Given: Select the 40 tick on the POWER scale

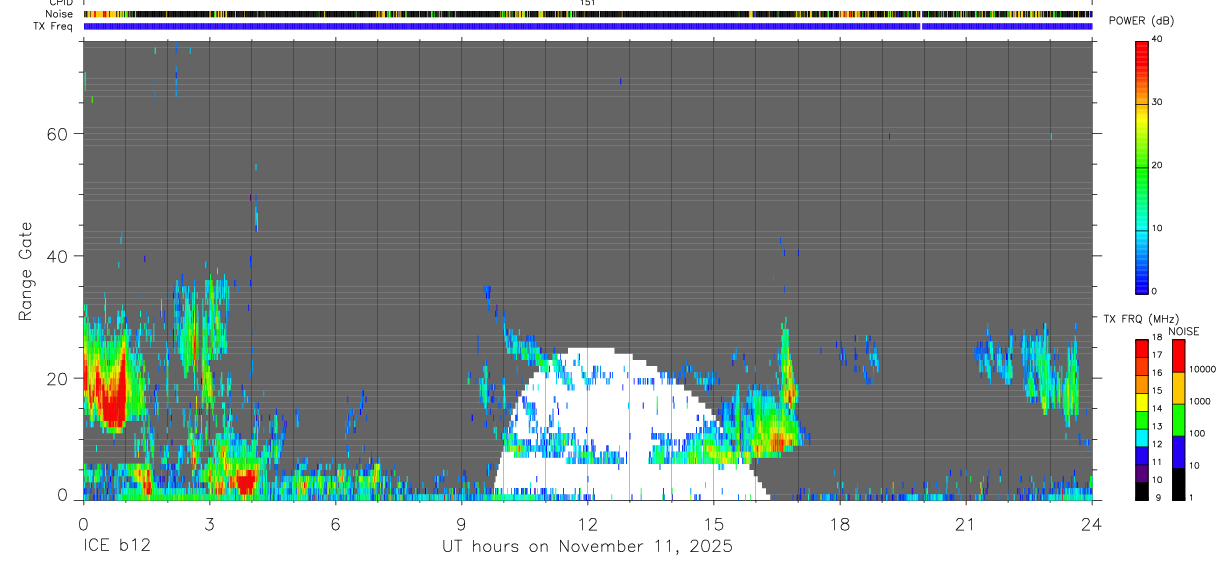Looking at the screenshot, I should [1157, 39].
